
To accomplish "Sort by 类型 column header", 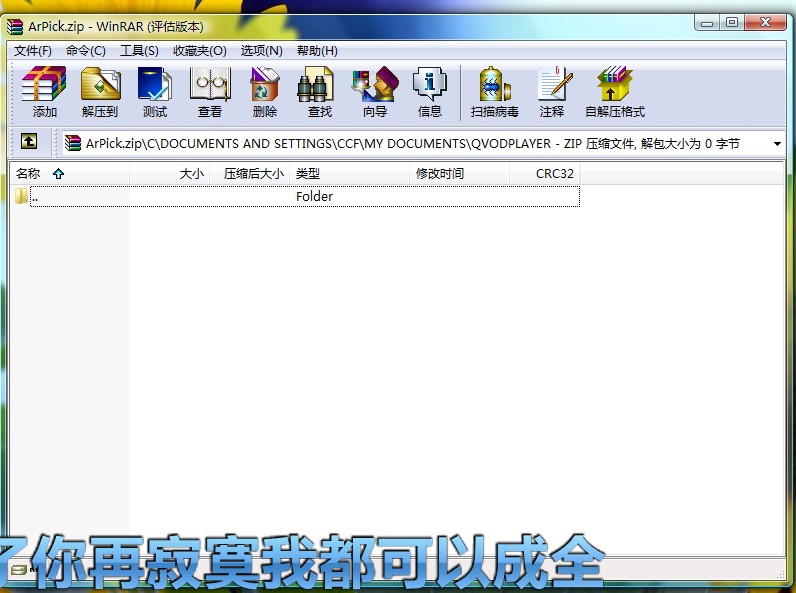I will 349,174.
